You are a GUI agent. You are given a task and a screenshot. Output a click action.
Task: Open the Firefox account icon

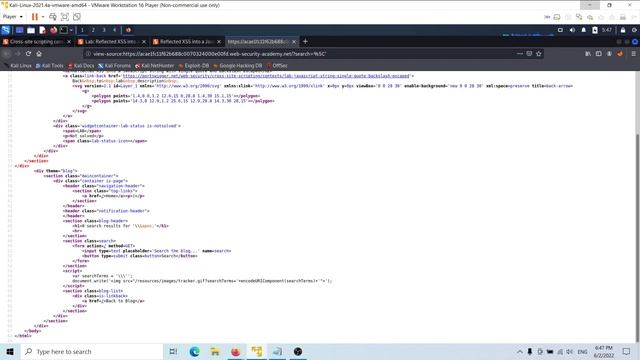(x=609, y=53)
